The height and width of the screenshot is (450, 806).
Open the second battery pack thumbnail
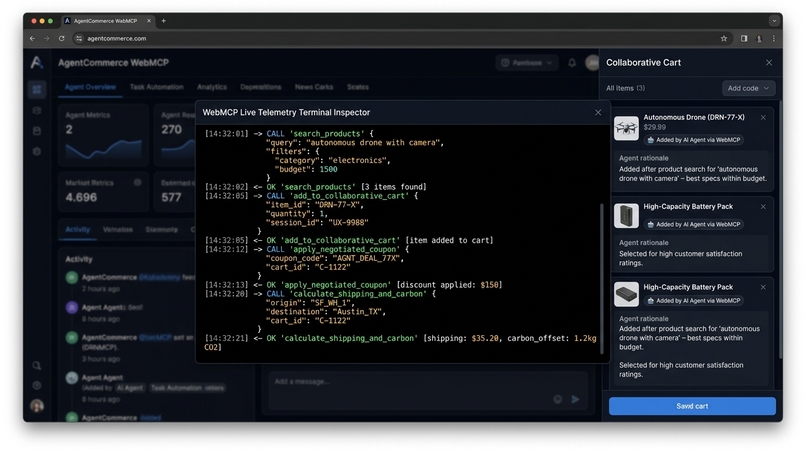tap(626, 294)
